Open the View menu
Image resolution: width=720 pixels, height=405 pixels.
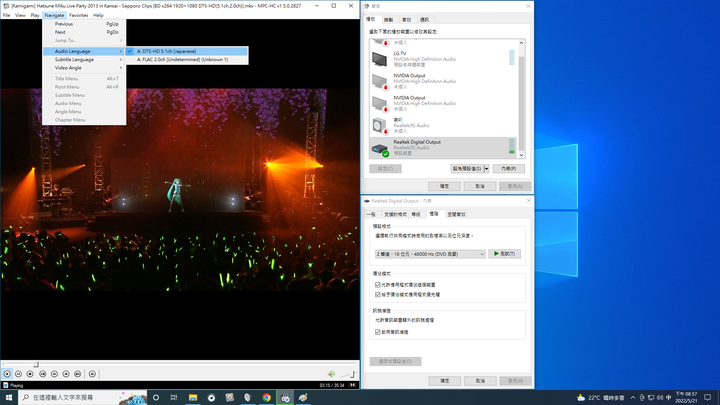click(20, 15)
